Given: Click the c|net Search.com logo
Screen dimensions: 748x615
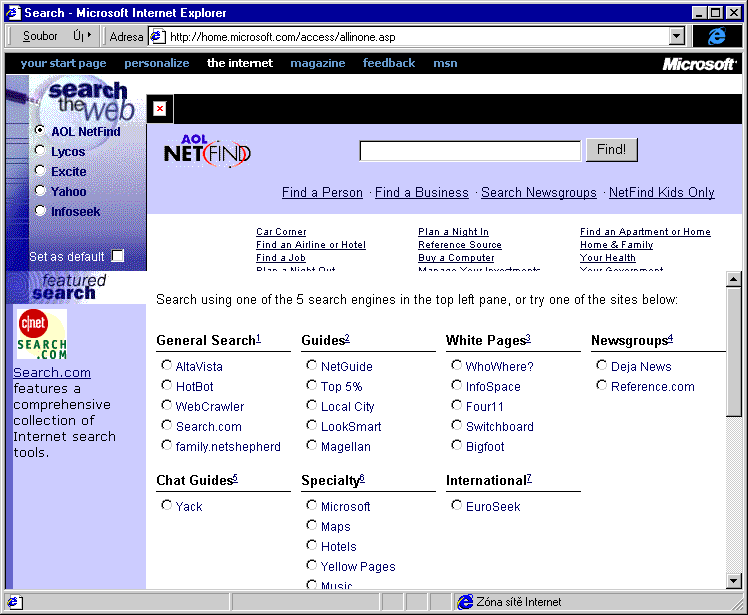Looking at the screenshot, I should pyautogui.click(x=42, y=334).
